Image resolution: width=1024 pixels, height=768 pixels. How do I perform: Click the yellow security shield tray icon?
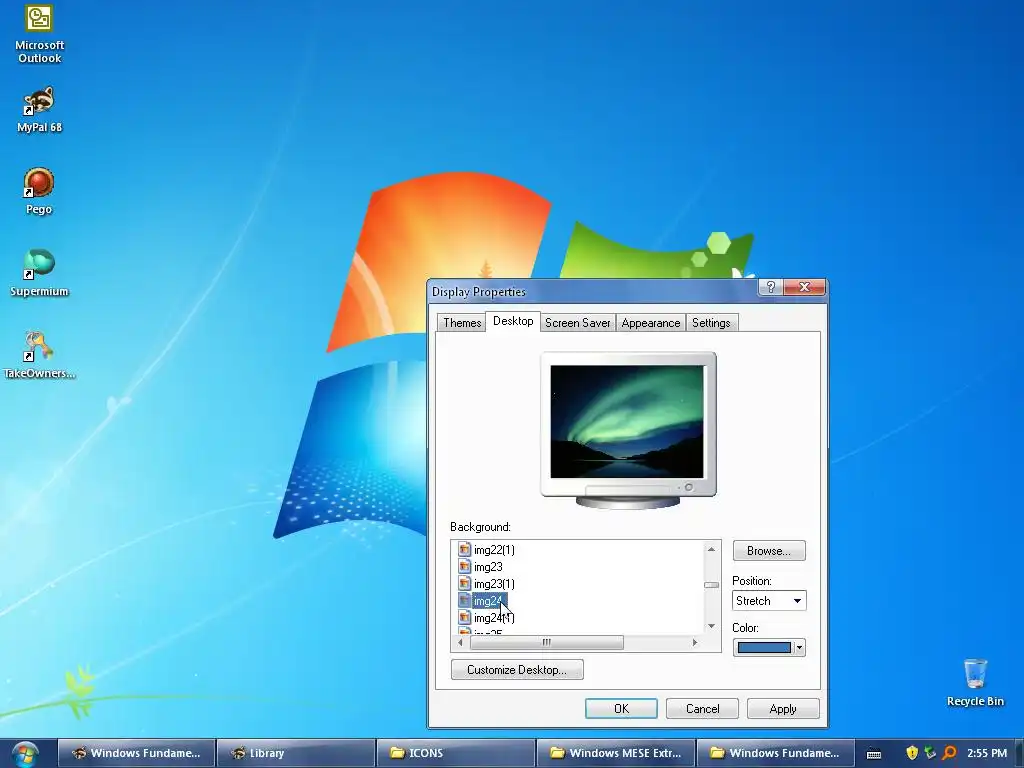tap(912, 753)
